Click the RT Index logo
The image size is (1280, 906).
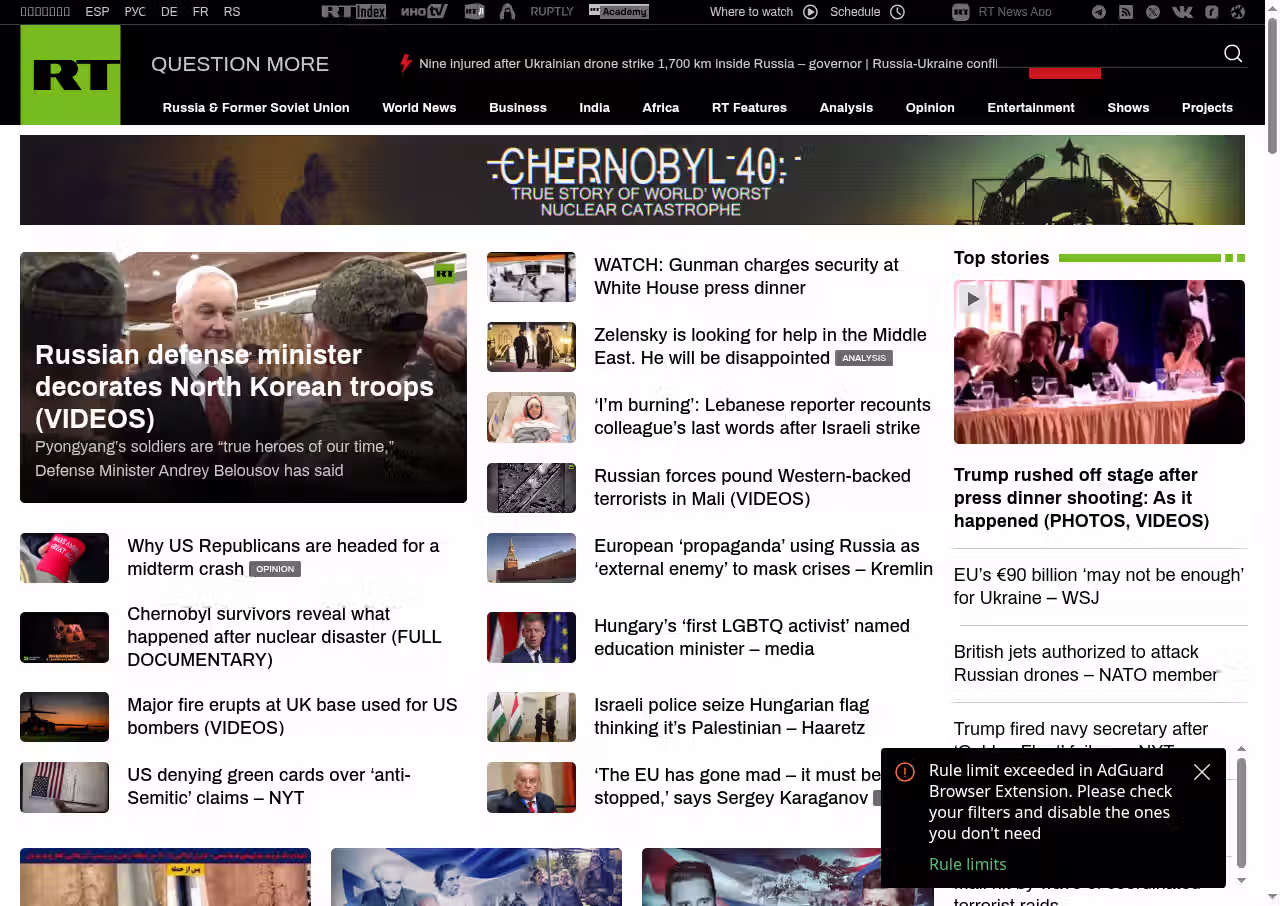[x=353, y=12]
